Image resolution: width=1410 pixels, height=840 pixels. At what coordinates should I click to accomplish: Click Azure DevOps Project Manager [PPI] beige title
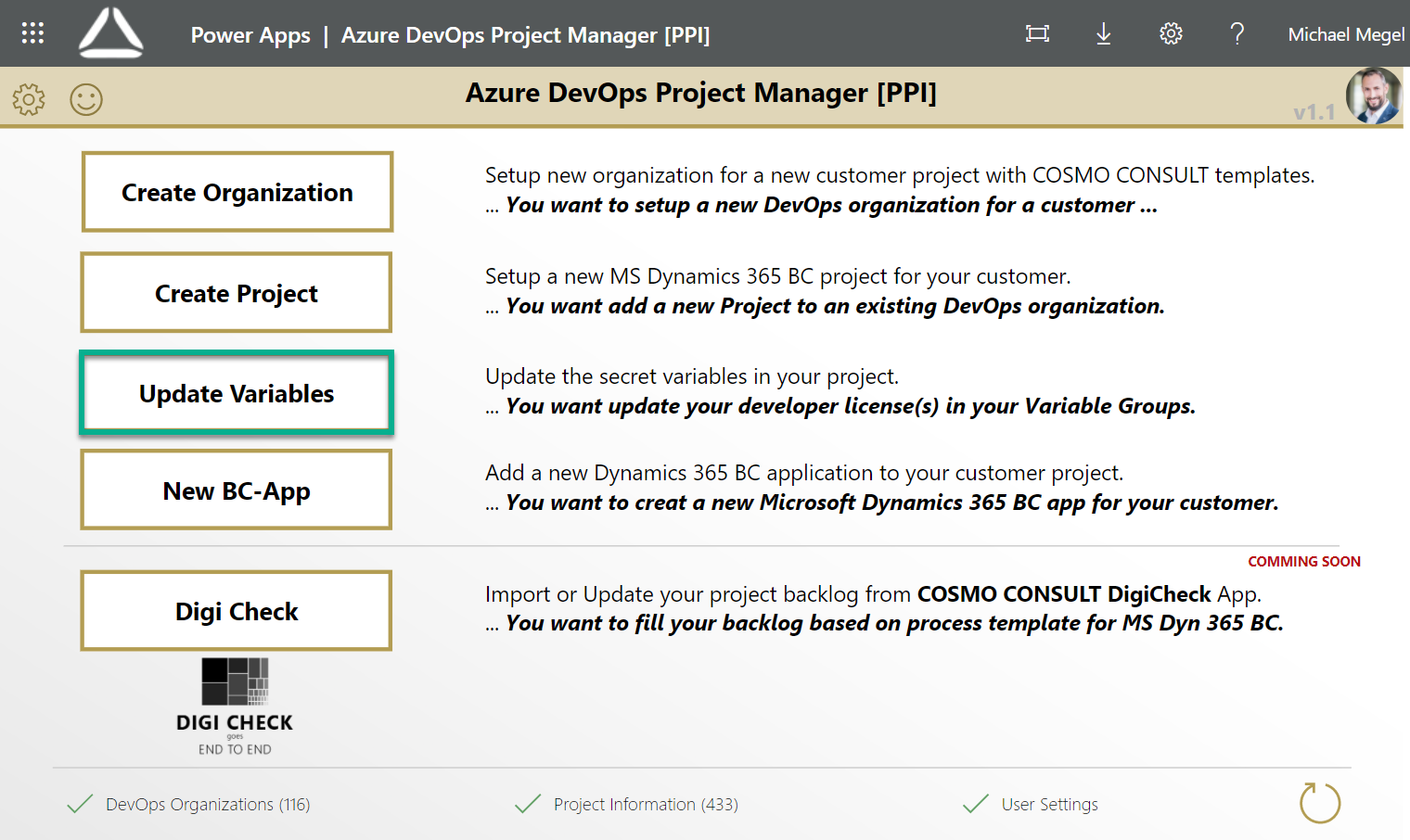coord(701,93)
